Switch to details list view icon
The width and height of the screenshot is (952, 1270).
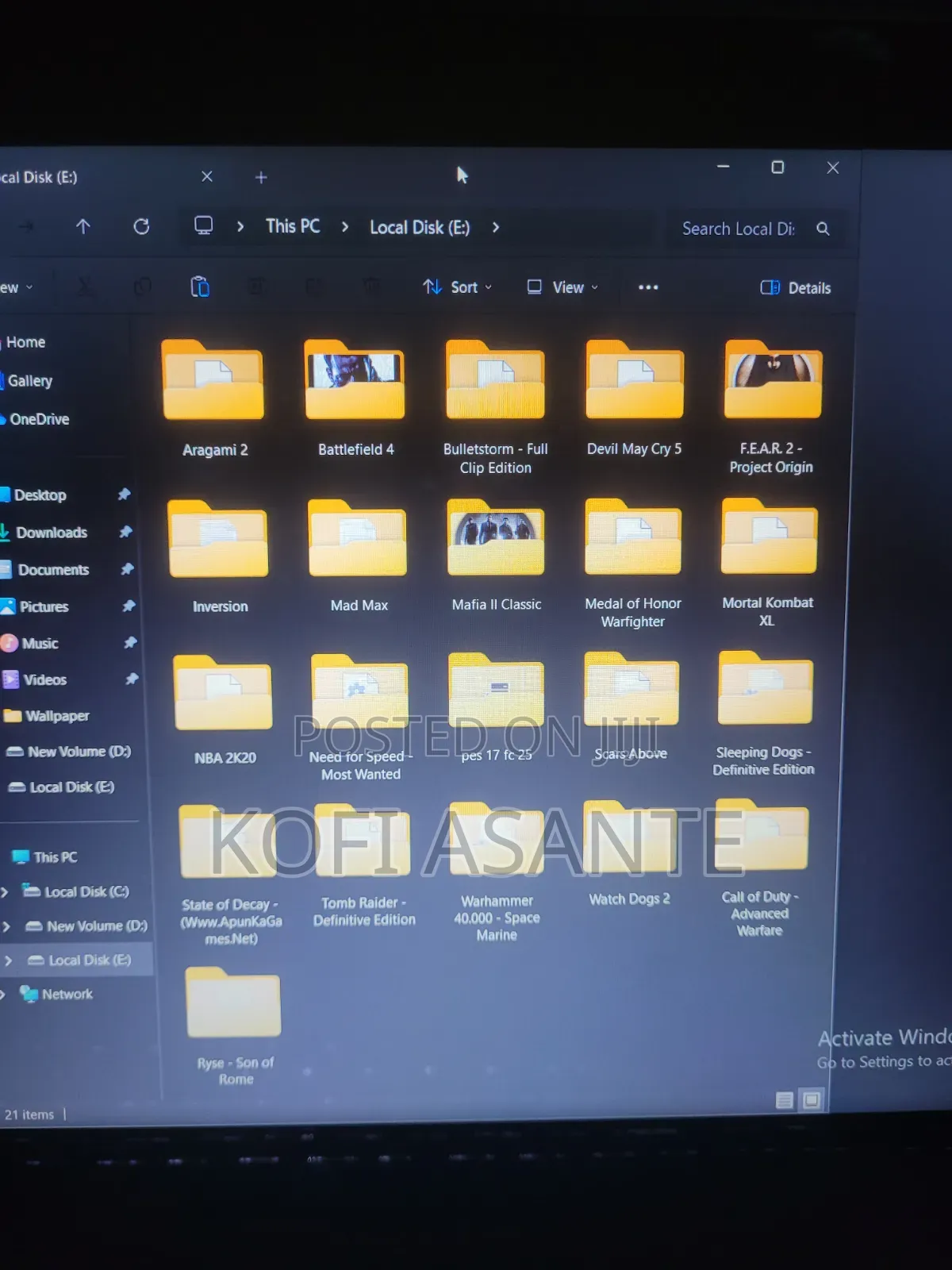pos(784,1100)
